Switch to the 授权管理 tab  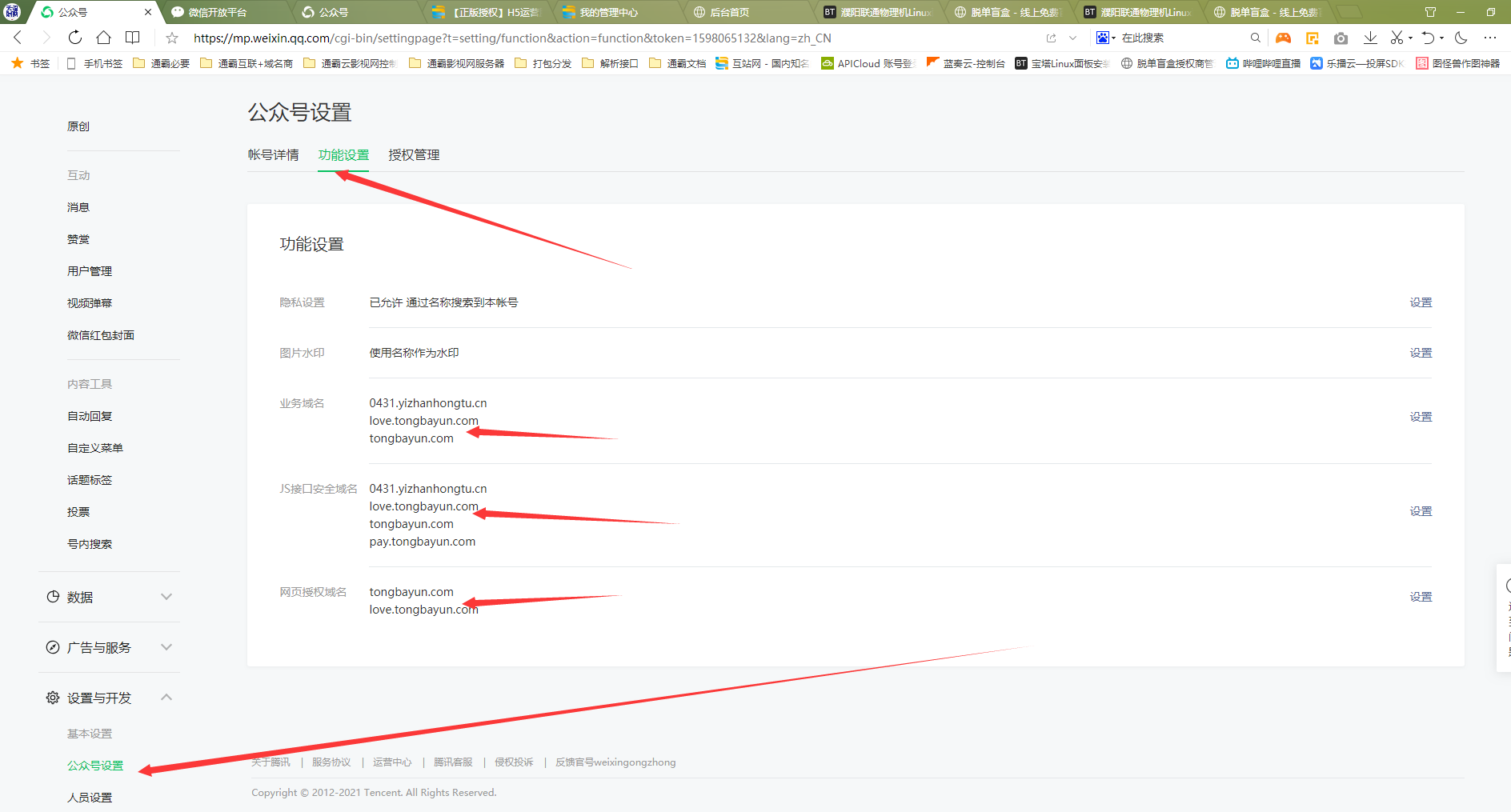coord(414,155)
